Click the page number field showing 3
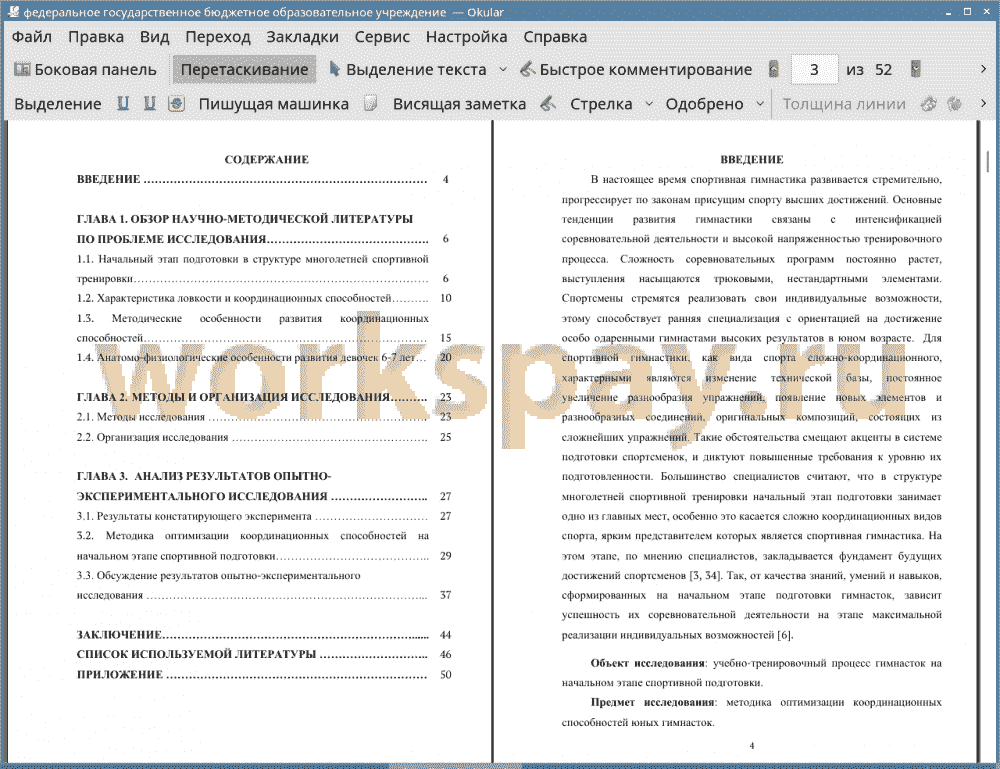 (814, 70)
